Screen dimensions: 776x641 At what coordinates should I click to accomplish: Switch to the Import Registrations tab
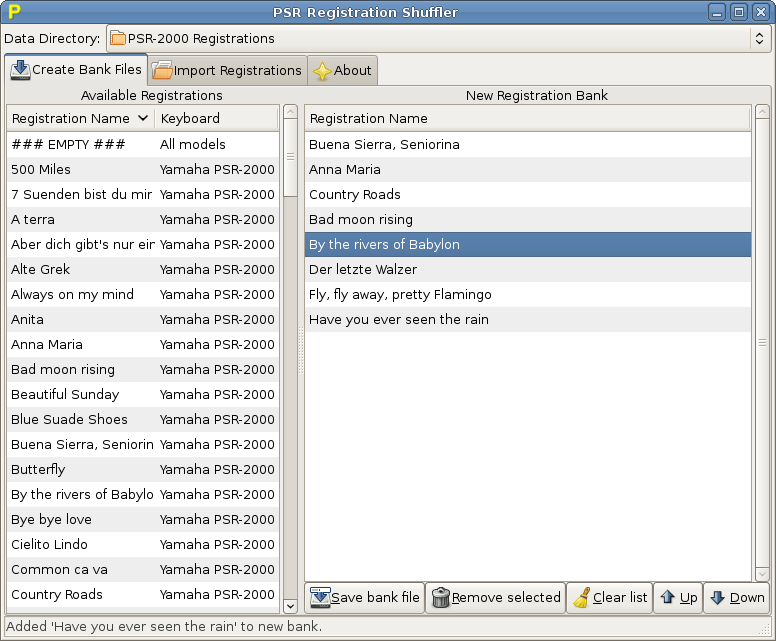[x=227, y=71]
